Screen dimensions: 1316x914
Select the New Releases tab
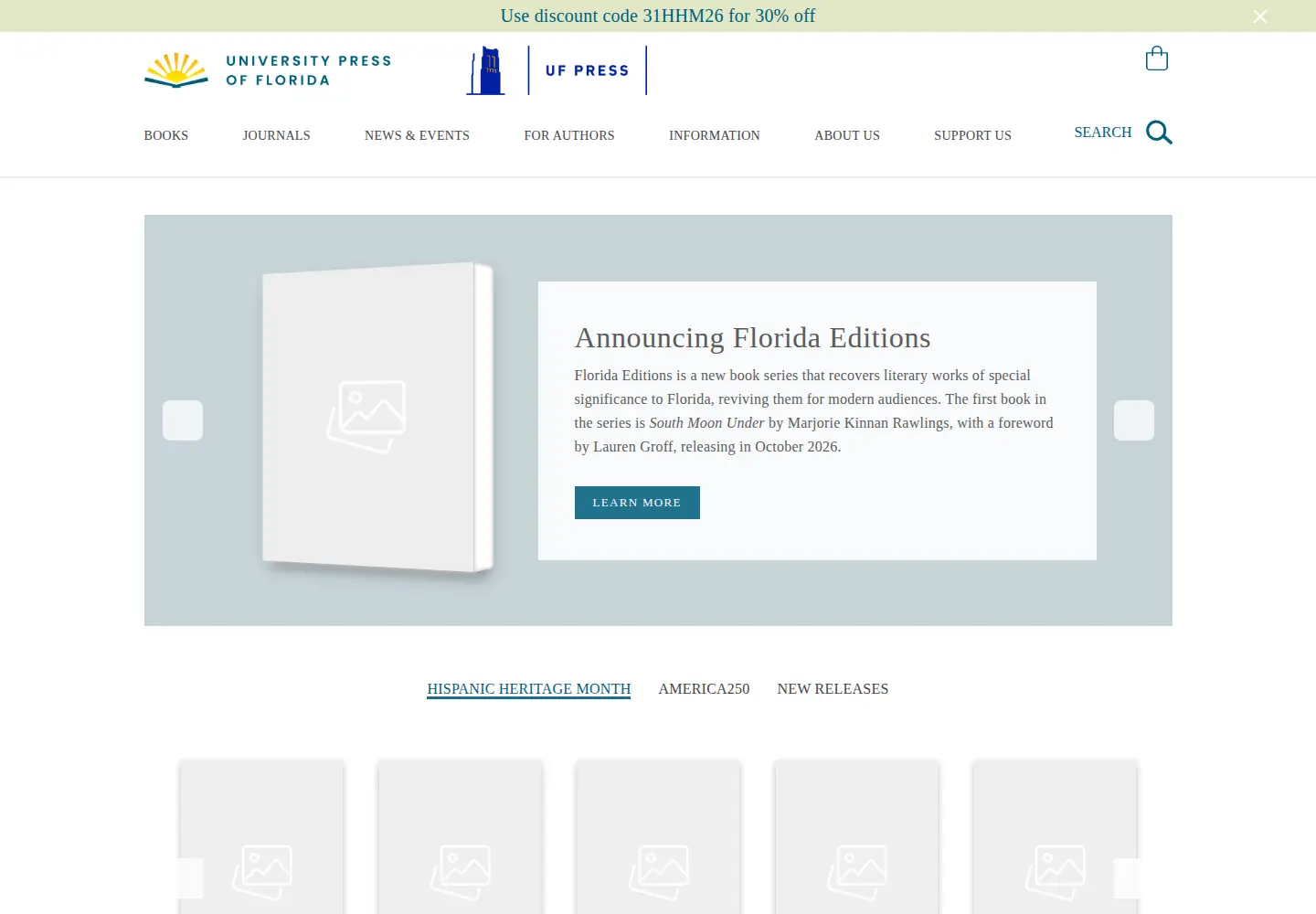833,689
